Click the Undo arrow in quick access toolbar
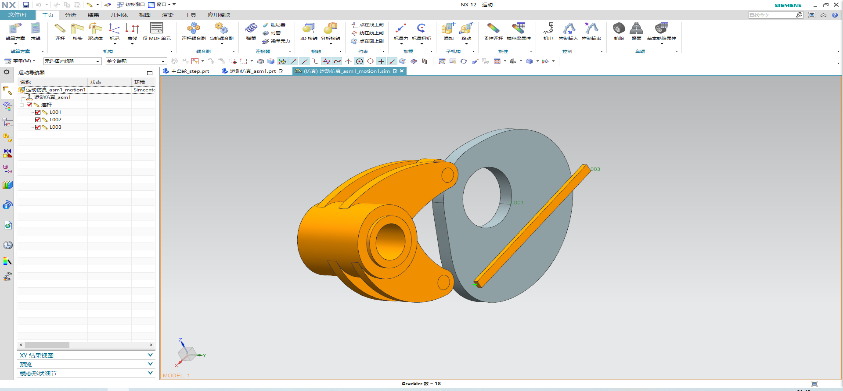This screenshot has width=843, height=391. (x=38, y=4)
